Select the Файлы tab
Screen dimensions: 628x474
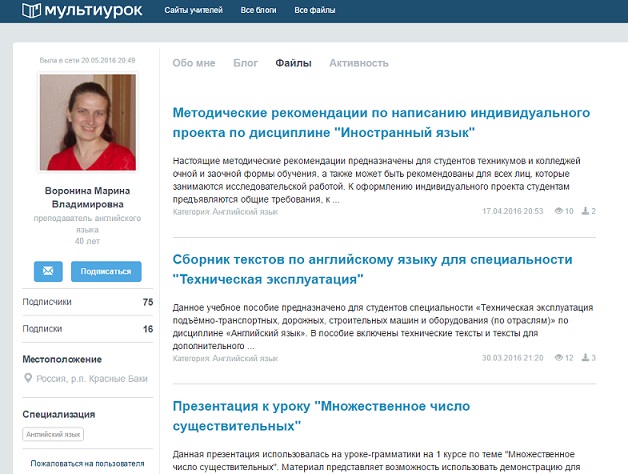click(293, 63)
